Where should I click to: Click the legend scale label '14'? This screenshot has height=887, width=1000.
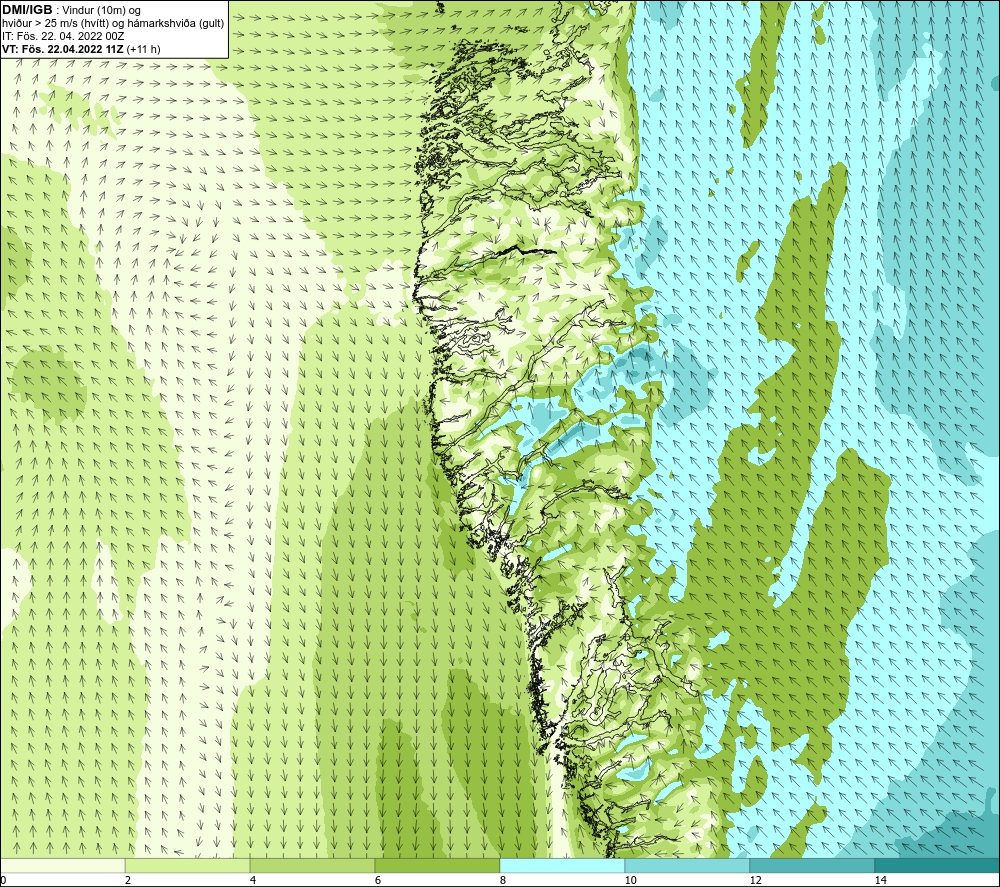click(881, 881)
